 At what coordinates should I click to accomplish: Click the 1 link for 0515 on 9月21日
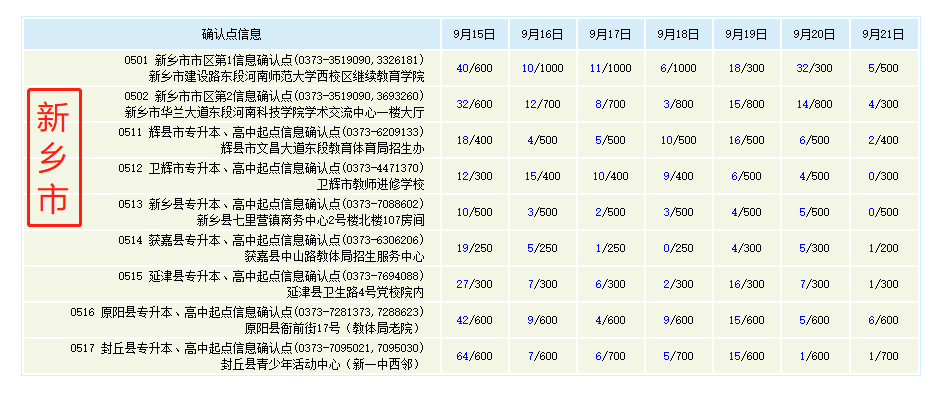[872, 284]
